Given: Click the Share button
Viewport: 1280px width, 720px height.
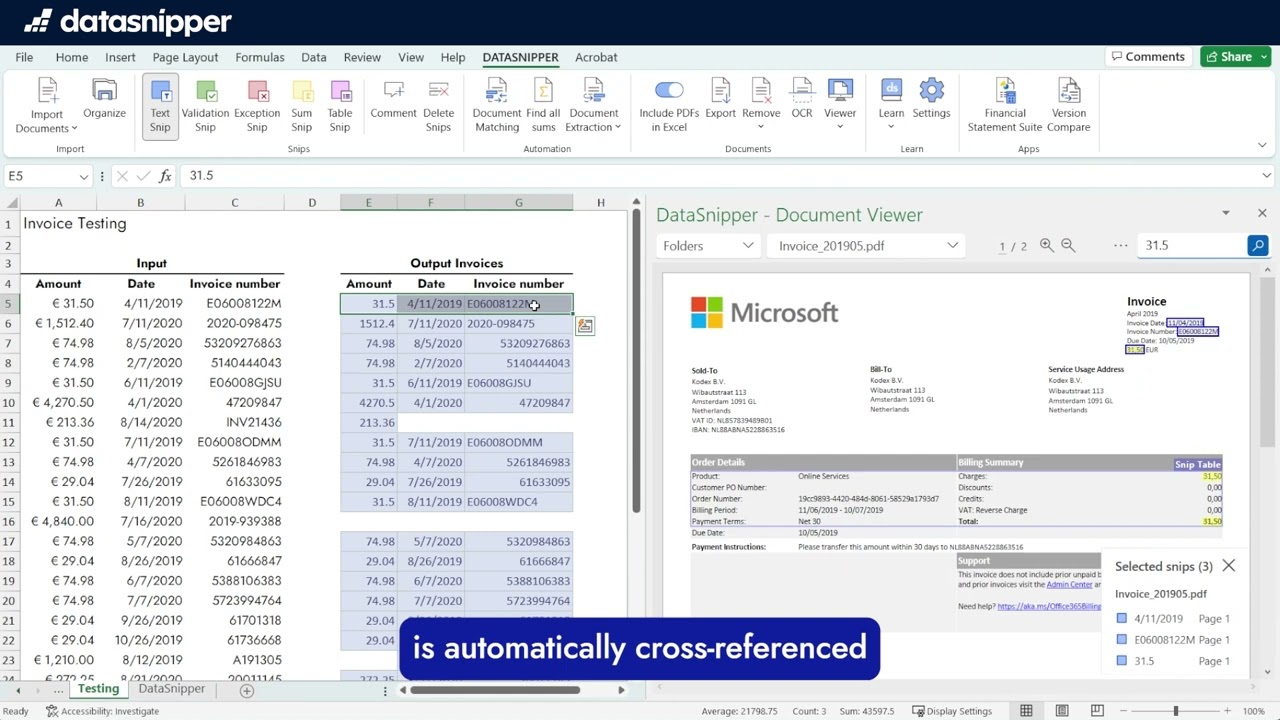Looking at the screenshot, I should pos(1236,57).
